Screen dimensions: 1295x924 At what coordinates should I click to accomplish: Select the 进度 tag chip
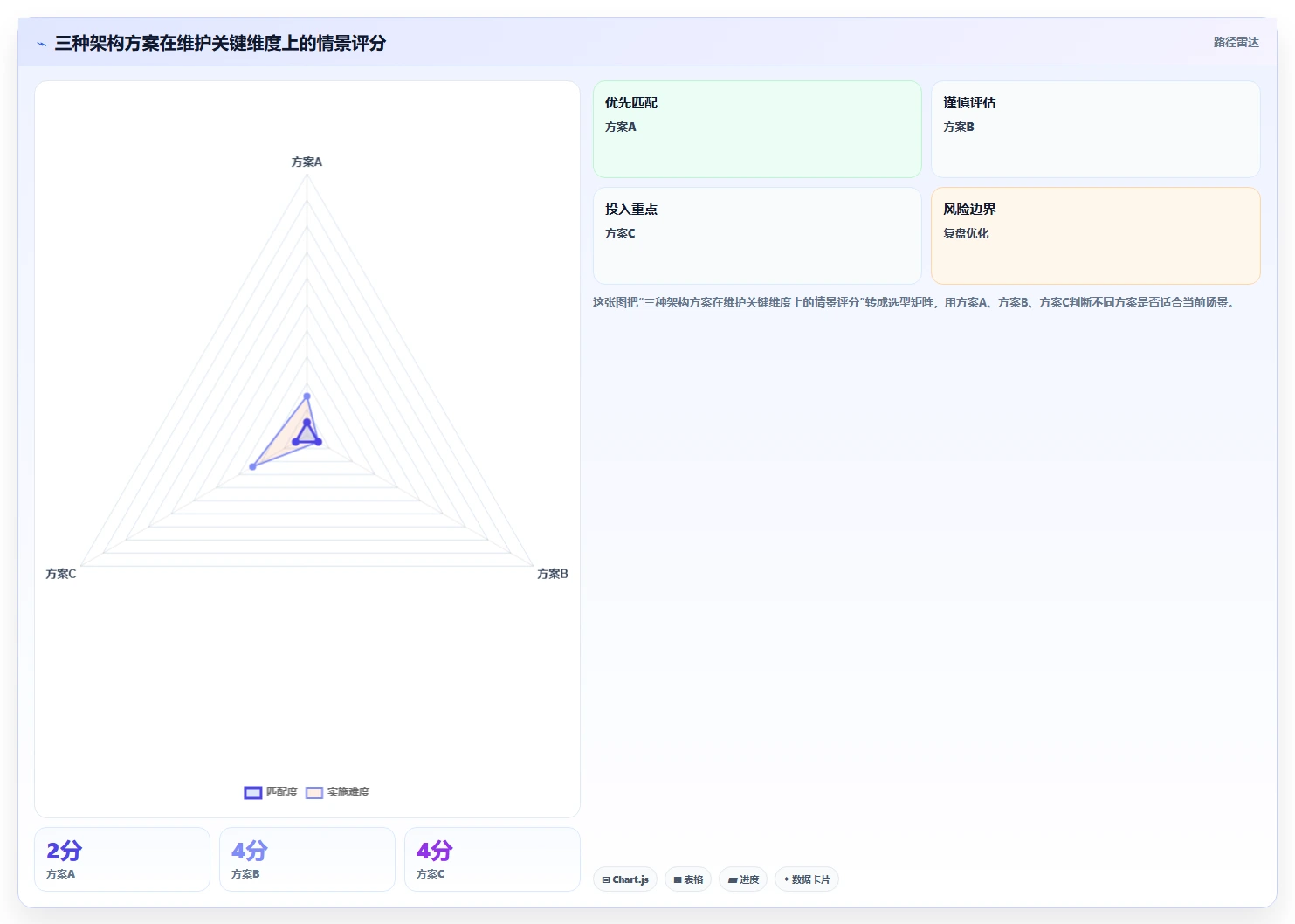(743, 879)
